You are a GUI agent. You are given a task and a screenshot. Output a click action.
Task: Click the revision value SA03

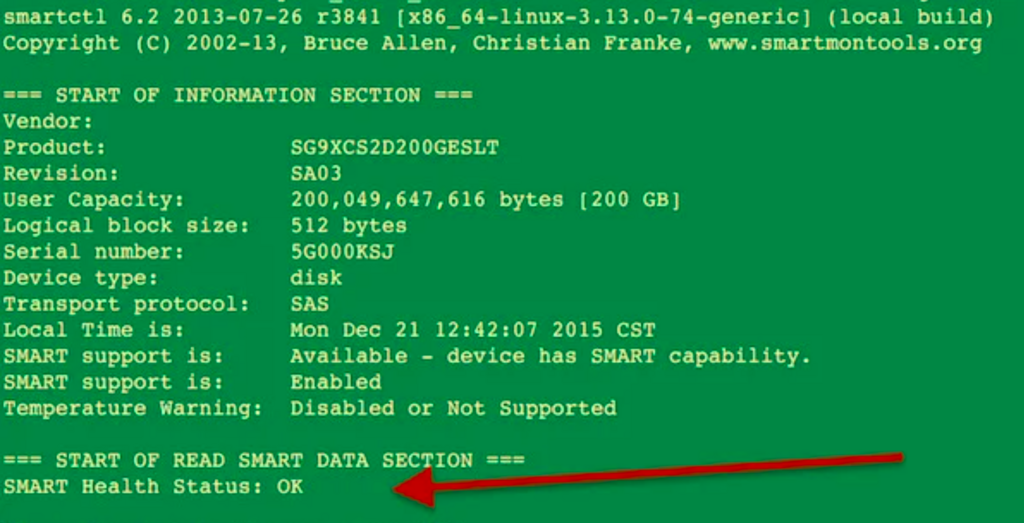(316, 174)
